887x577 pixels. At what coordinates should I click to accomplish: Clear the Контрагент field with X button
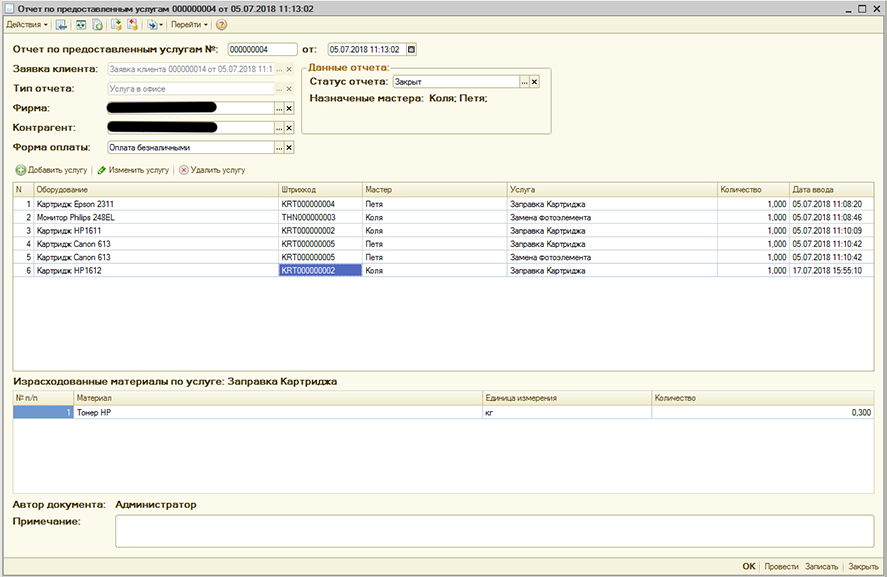click(x=290, y=128)
